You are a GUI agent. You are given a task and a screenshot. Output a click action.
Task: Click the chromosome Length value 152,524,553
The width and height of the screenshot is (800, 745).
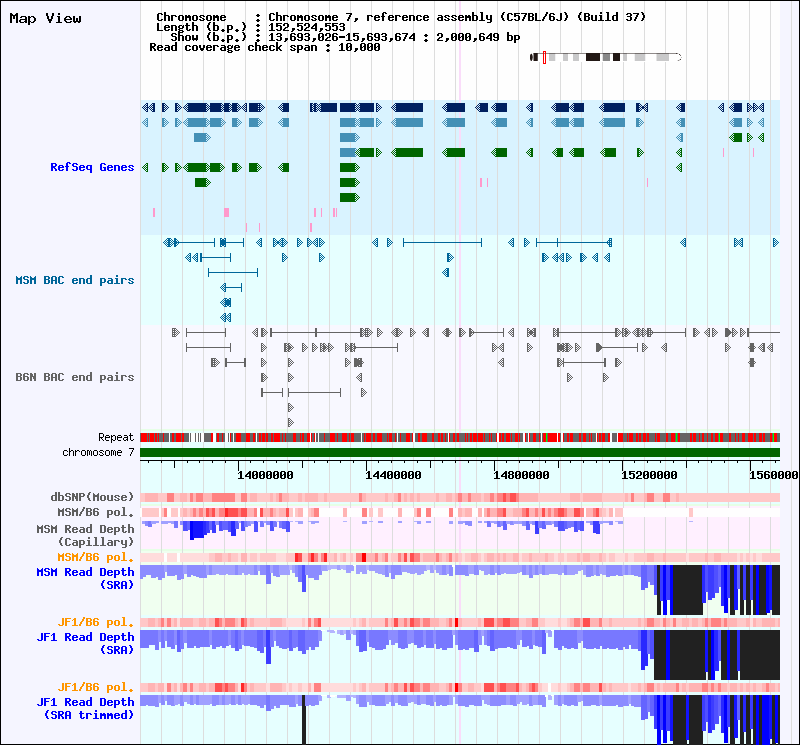(x=307, y=27)
